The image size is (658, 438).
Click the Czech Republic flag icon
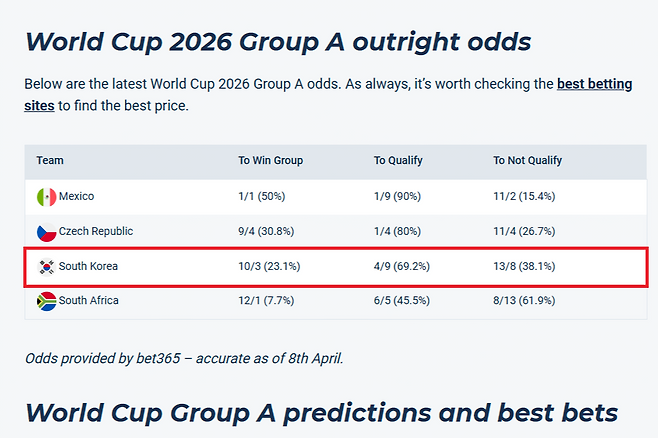pos(46,231)
